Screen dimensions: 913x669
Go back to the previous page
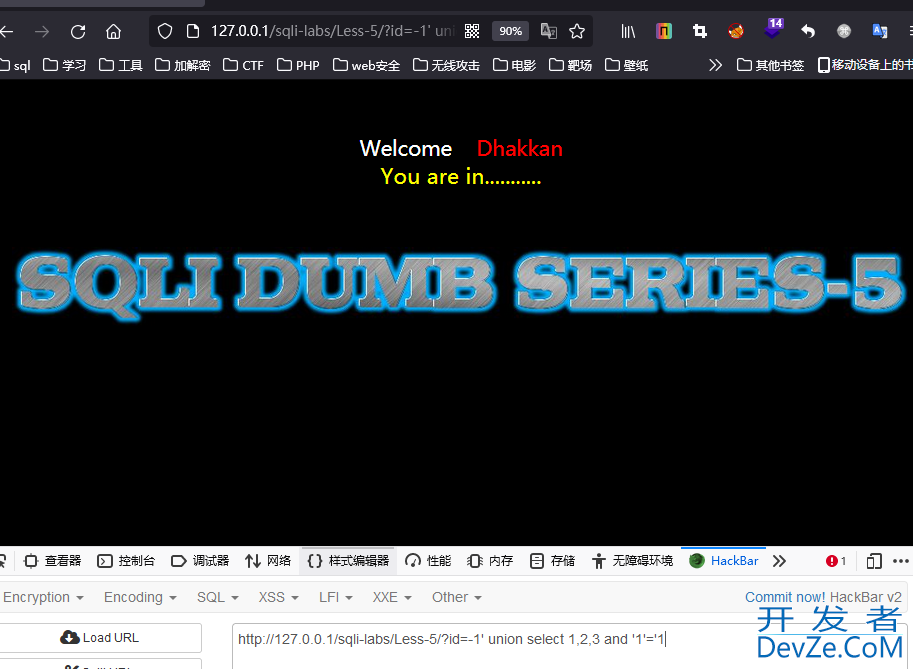(x=6, y=31)
